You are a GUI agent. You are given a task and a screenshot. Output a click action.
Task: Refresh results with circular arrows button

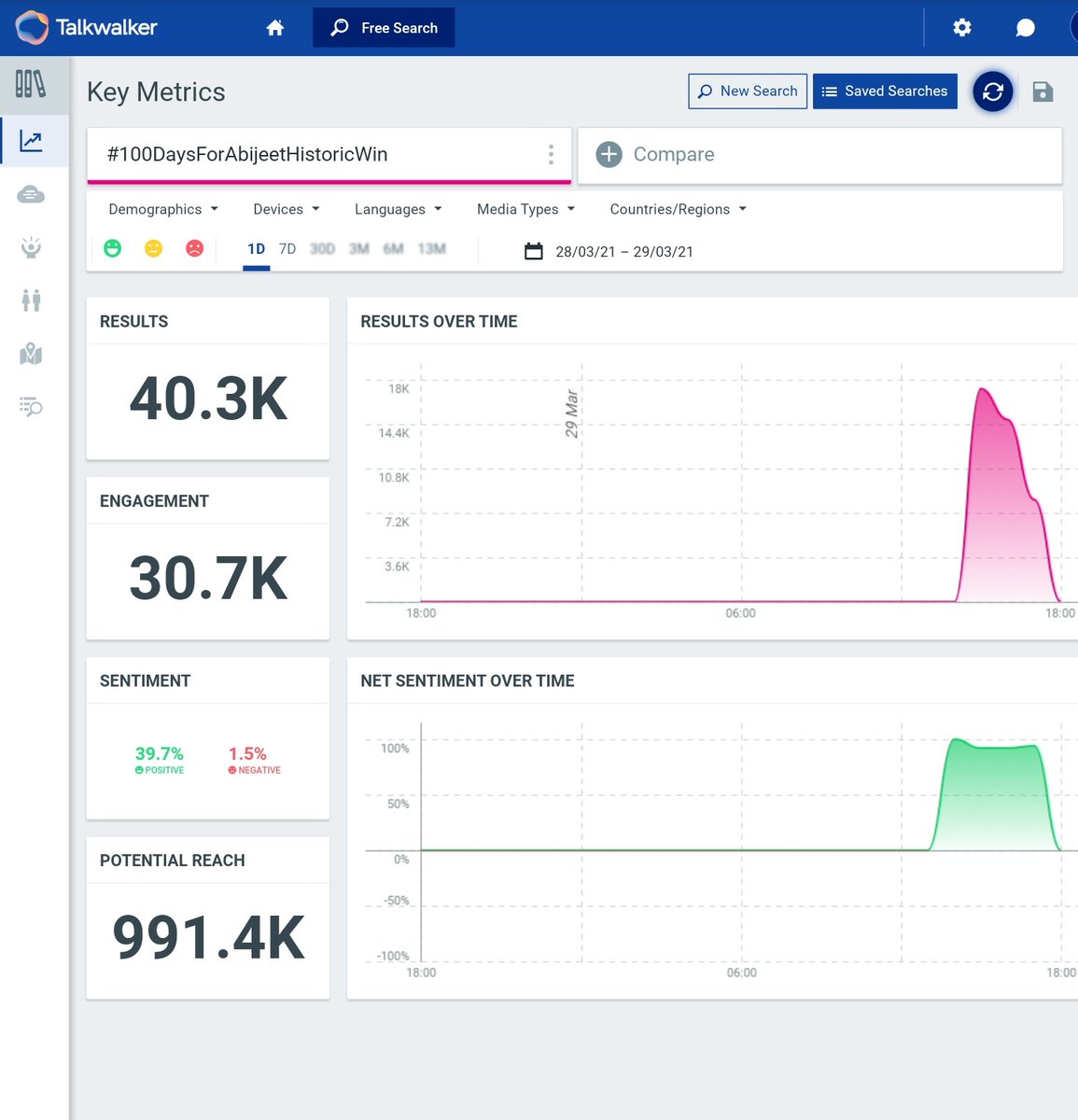pos(993,91)
